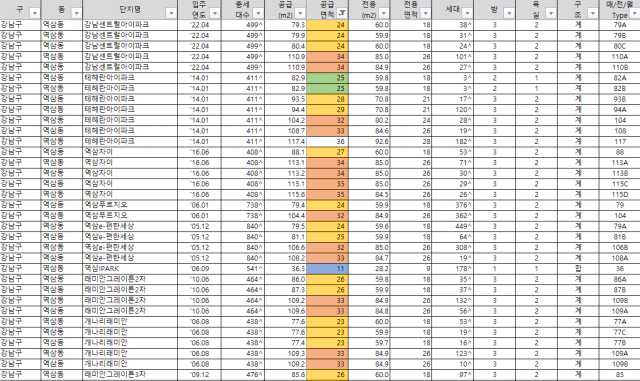Click Type cell 113A
This screenshot has width=640, height=381.
coord(620,163)
